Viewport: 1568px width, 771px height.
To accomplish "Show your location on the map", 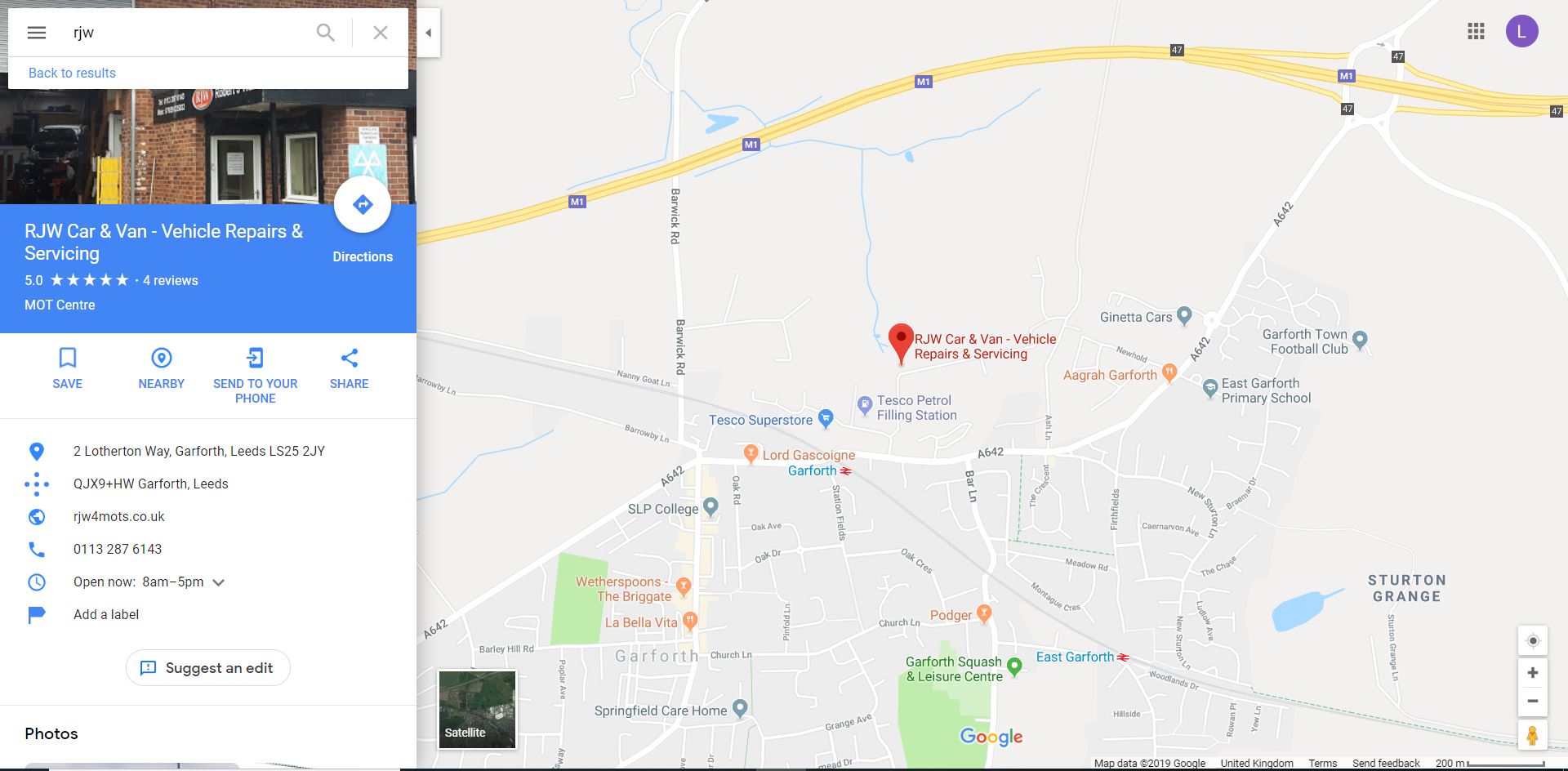I will click(1533, 640).
